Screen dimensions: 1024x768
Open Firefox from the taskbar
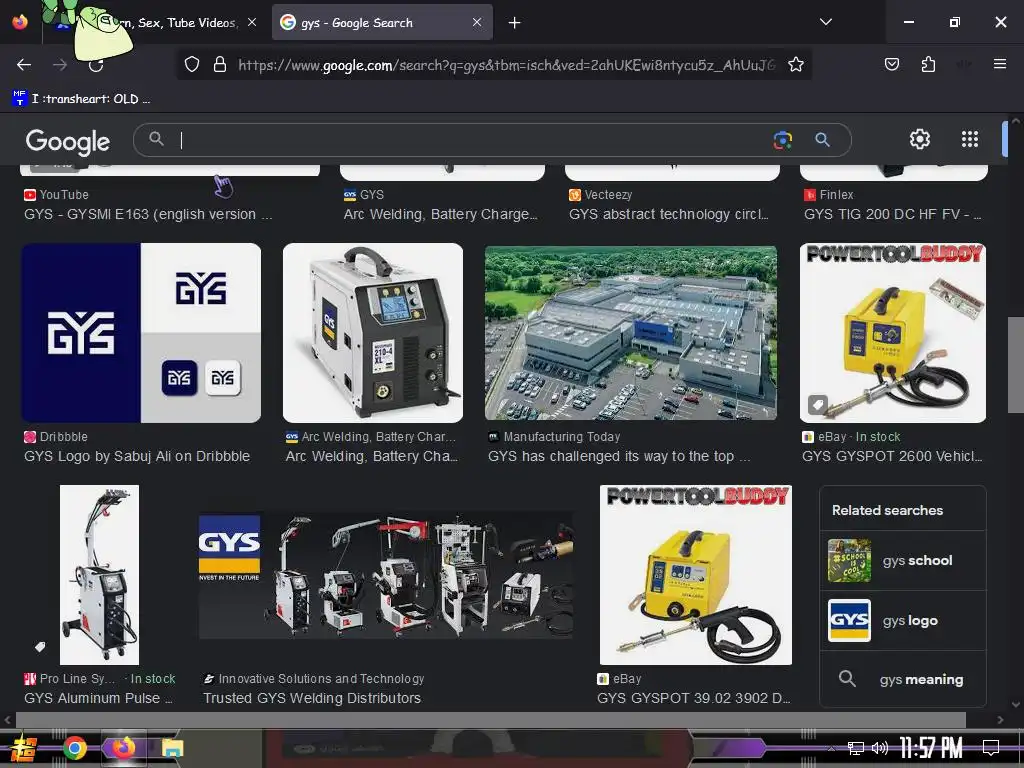click(x=123, y=748)
